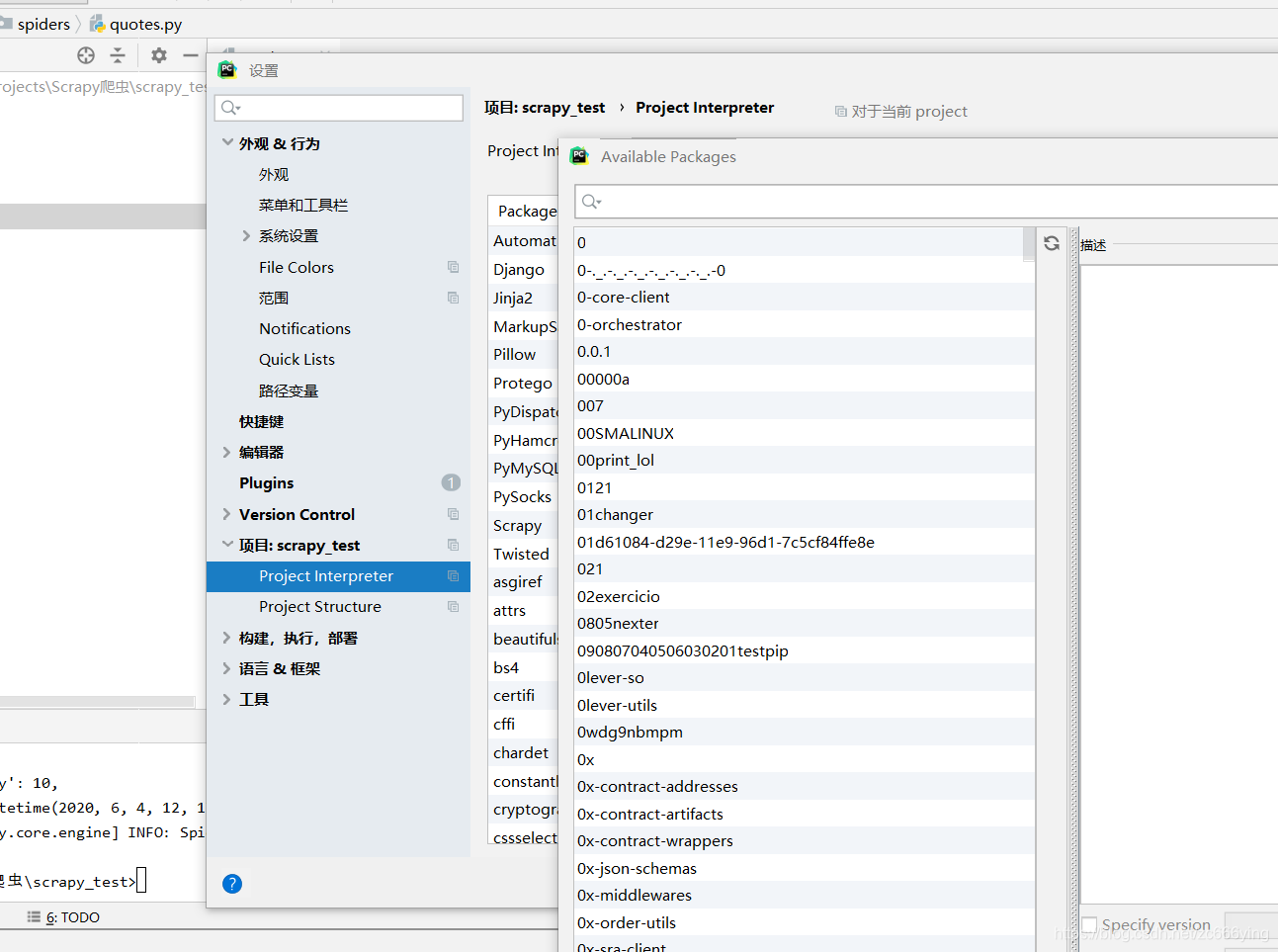This screenshot has height=952, width=1278.
Task: Click the search magnifier in Available Packages
Action: 591,202
